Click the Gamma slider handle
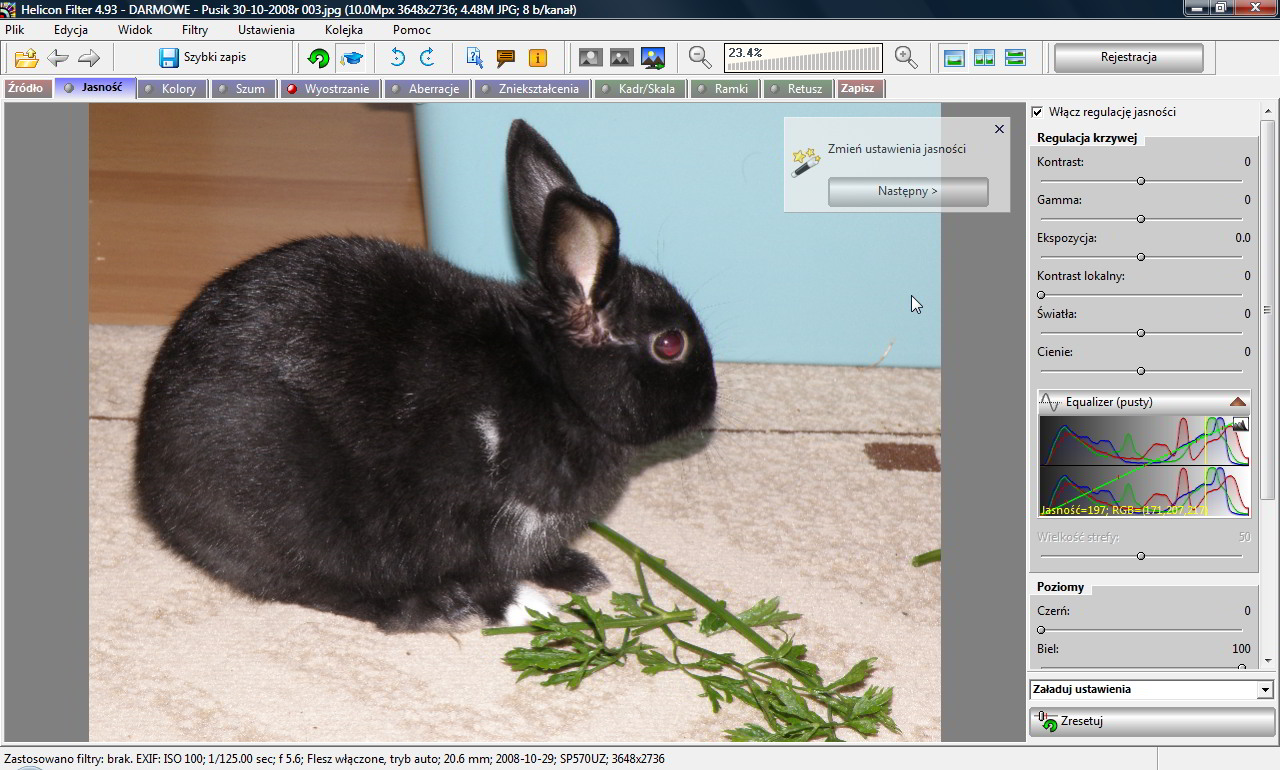 pyautogui.click(x=1141, y=219)
